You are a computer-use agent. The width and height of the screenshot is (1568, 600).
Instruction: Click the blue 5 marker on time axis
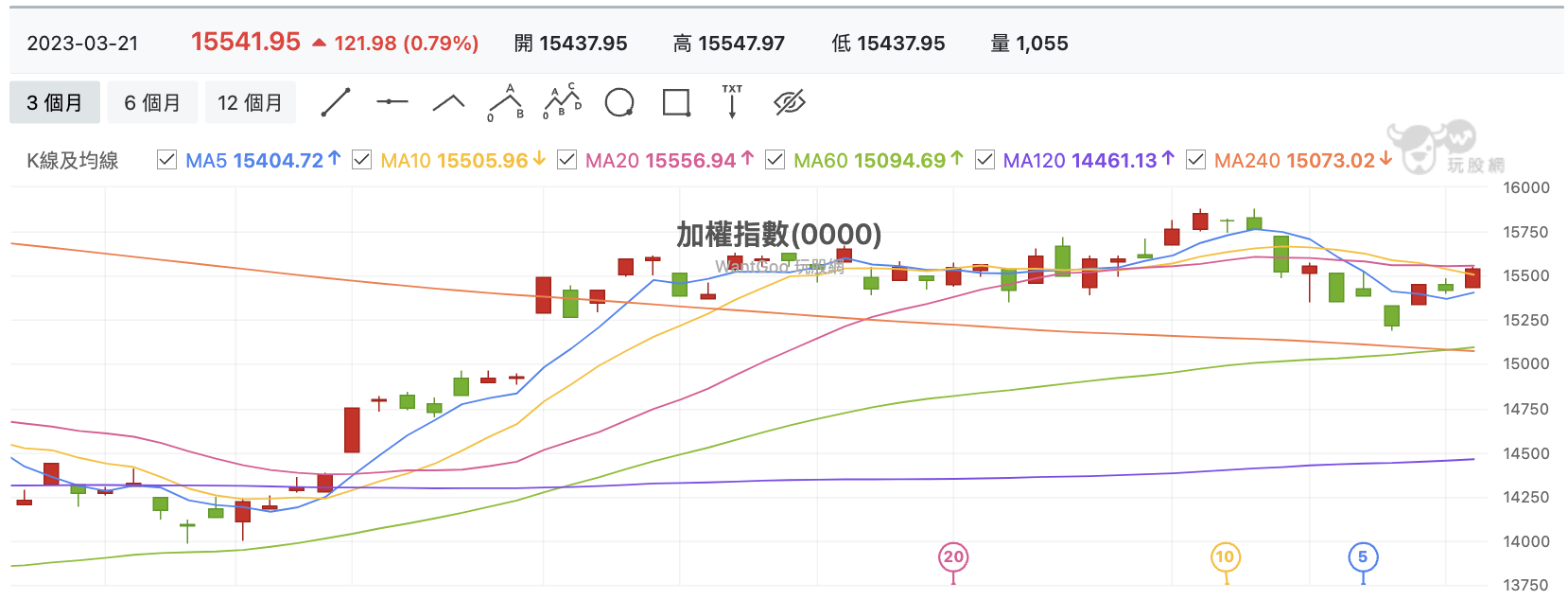(1363, 557)
